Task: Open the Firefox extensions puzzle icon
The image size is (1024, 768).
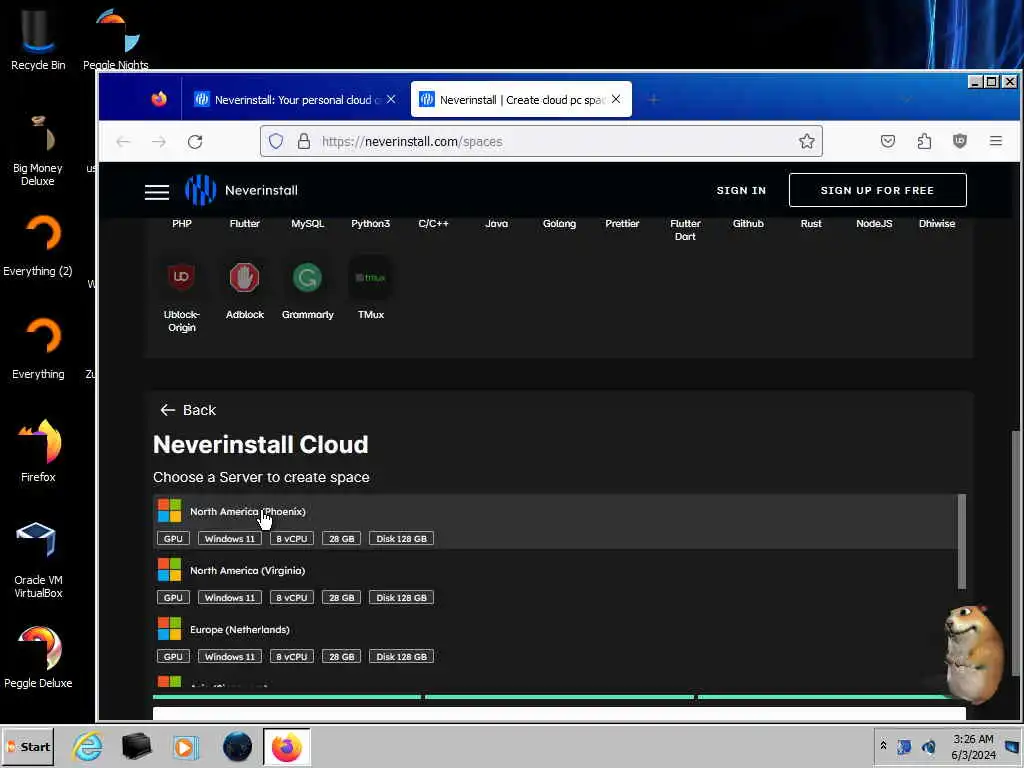Action: pyautogui.click(x=924, y=141)
